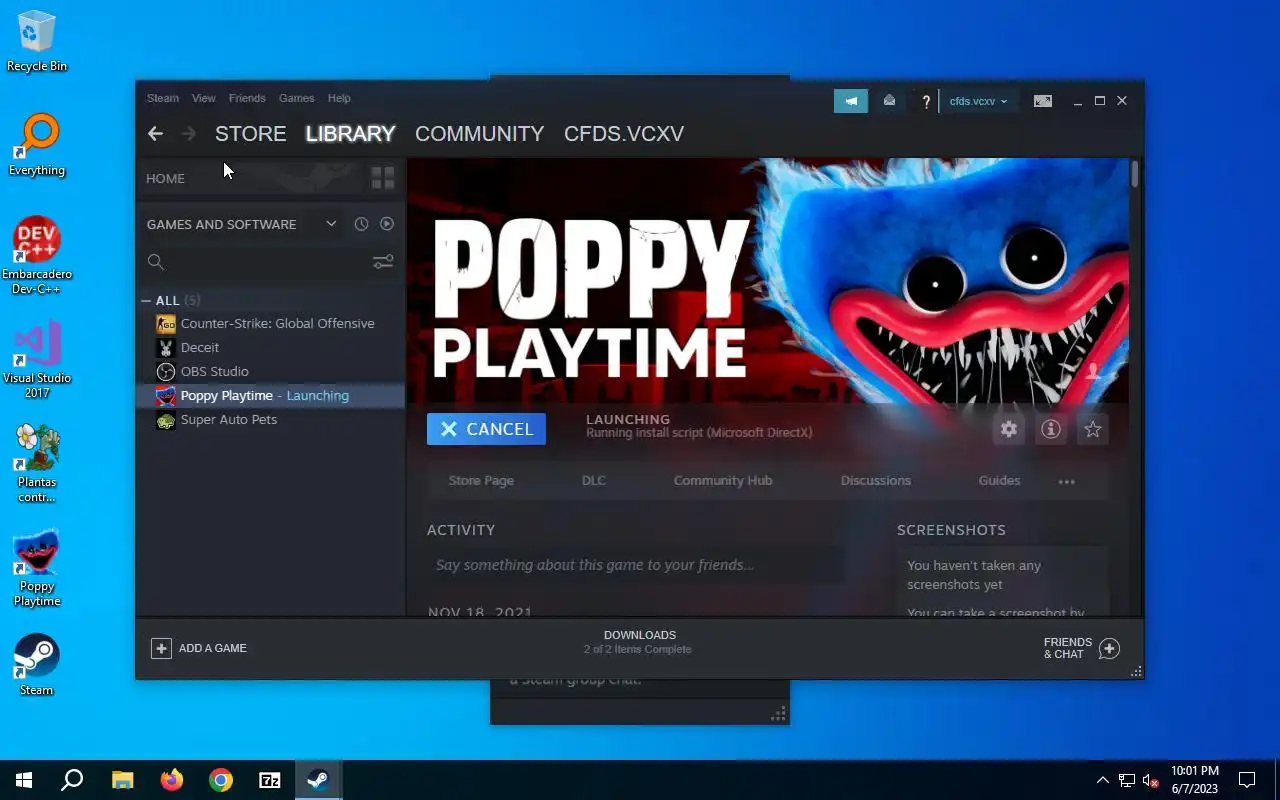Open File Explorer from taskbar
This screenshot has height=800, width=1280.
(122, 780)
